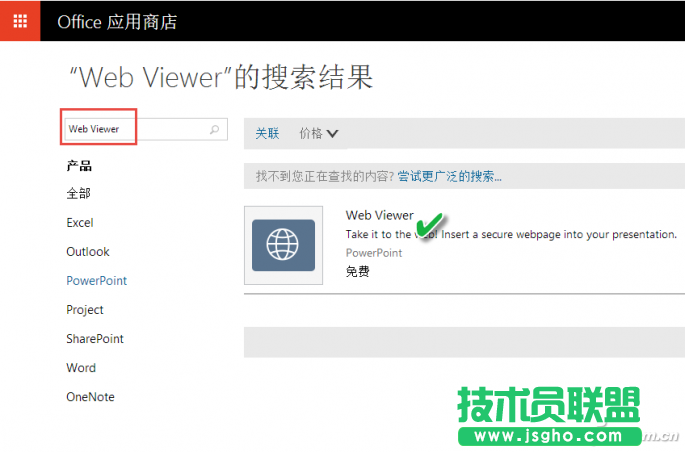Click the PowerPoint label under Web Viewer
This screenshot has height=452, width=685.
tap(374, 253)
